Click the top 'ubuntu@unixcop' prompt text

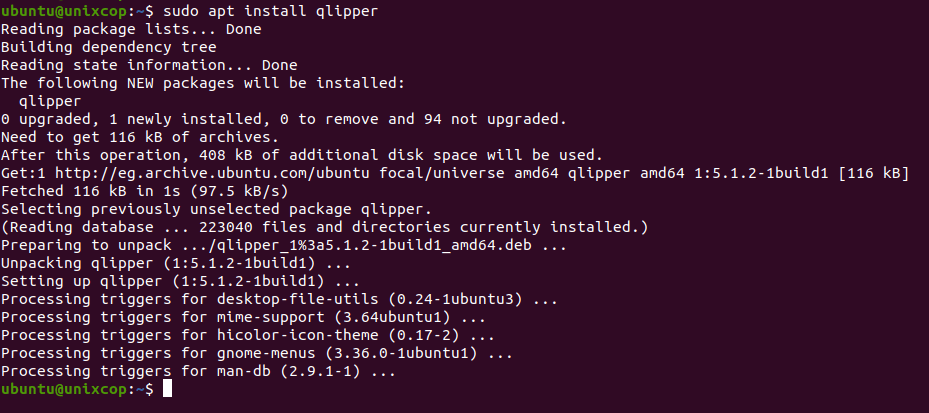click(x=64, y=11)
